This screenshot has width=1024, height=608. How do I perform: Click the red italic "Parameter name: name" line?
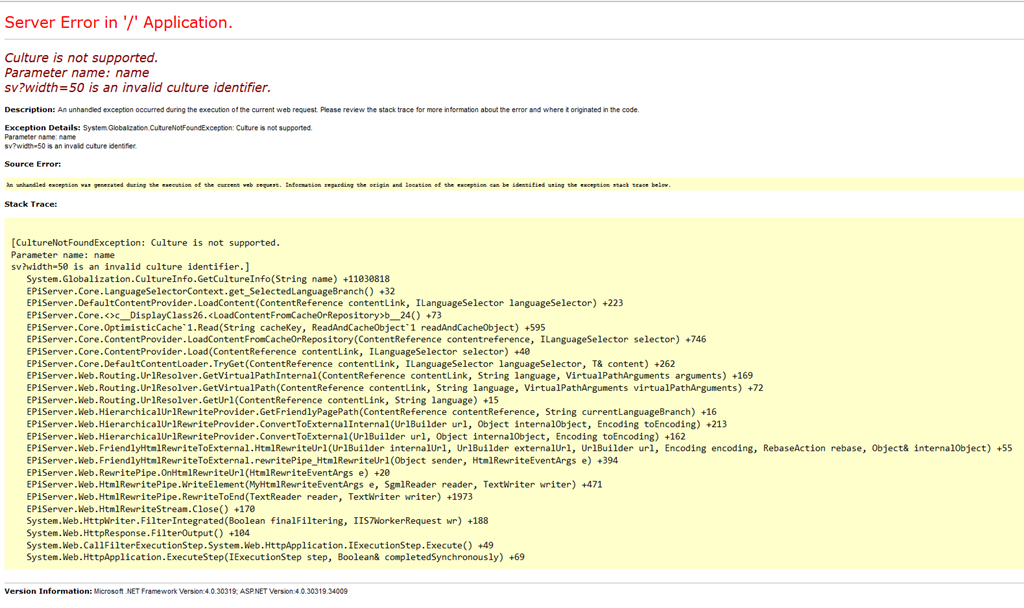pos(76,72)
